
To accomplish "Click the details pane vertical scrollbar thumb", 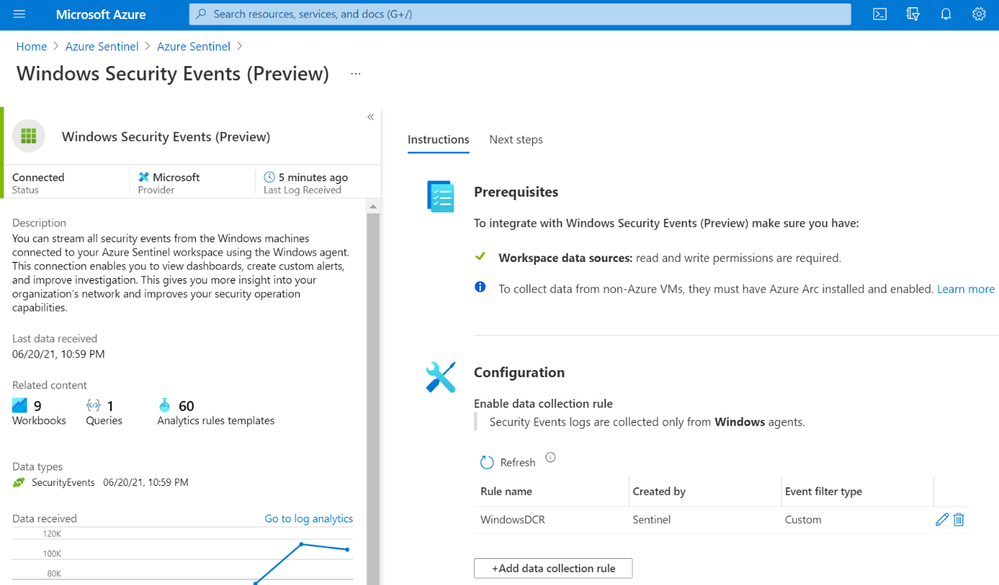I will pos(373,399).
